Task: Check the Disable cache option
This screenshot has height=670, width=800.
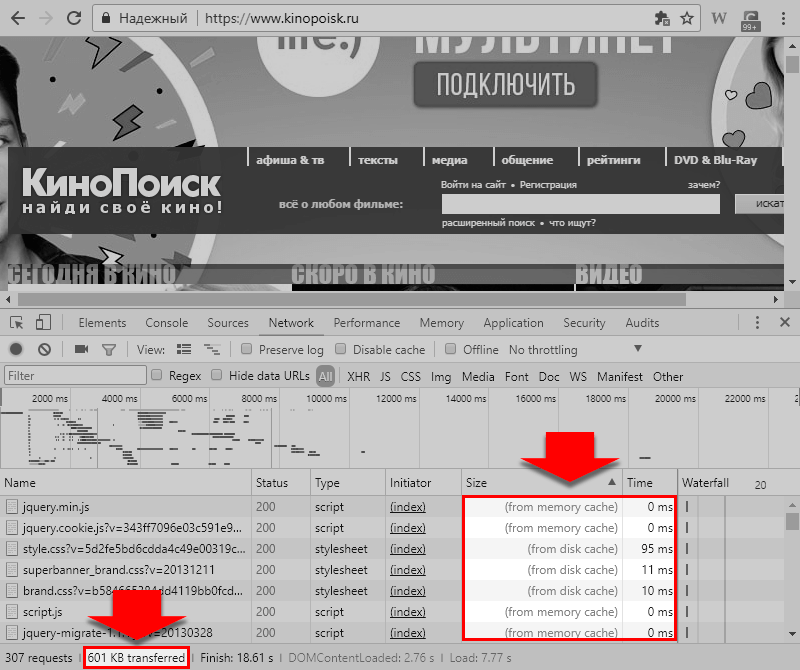Action: coord(341,350)
